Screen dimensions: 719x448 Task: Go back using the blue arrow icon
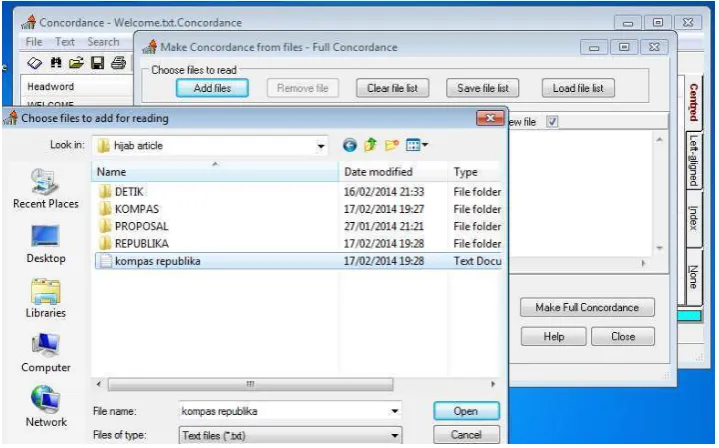(349, 145)
